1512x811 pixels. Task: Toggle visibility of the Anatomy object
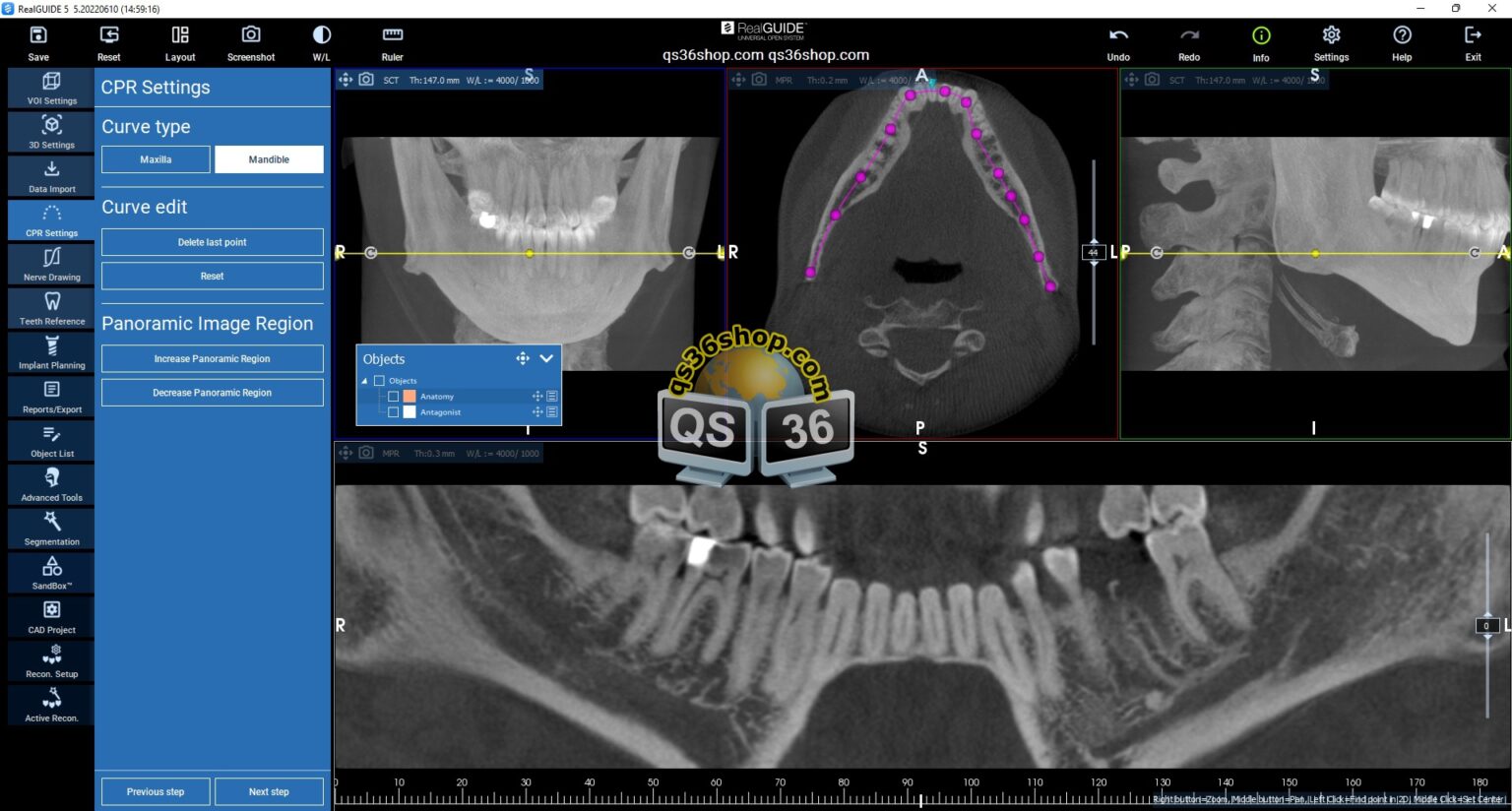[394, 396]
